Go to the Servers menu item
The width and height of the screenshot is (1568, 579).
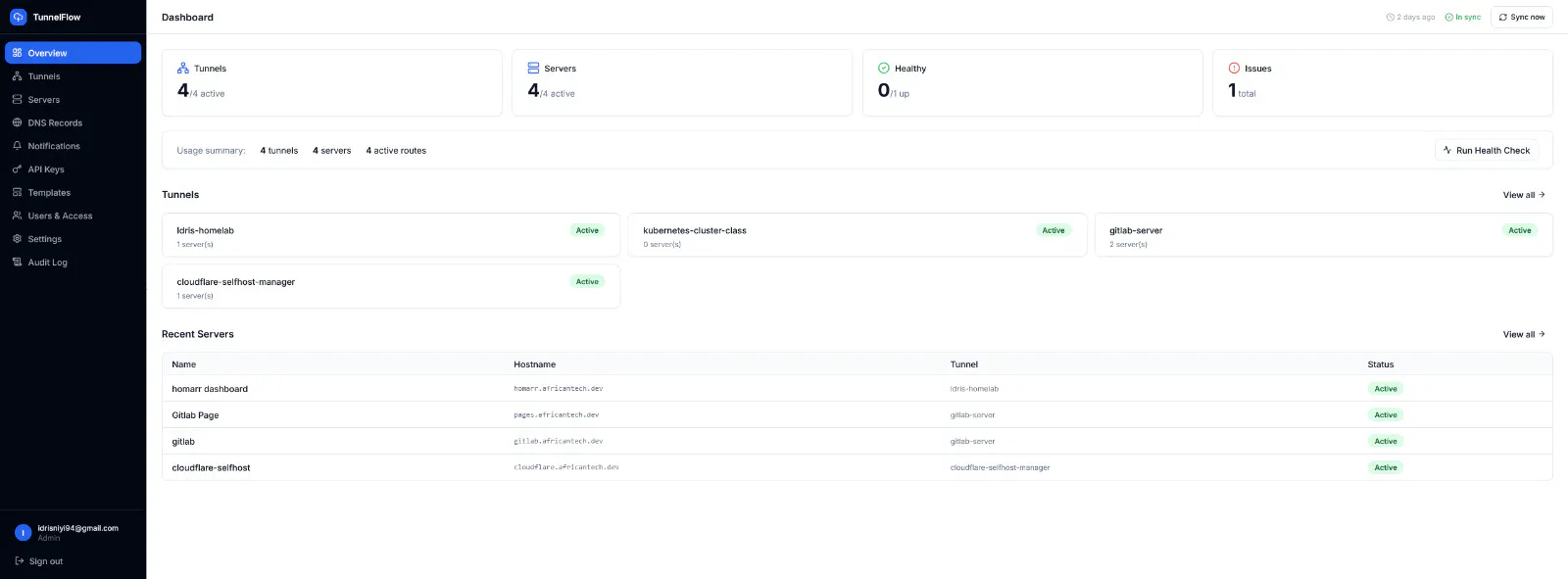pyautogui.click(x=73, y=100)
